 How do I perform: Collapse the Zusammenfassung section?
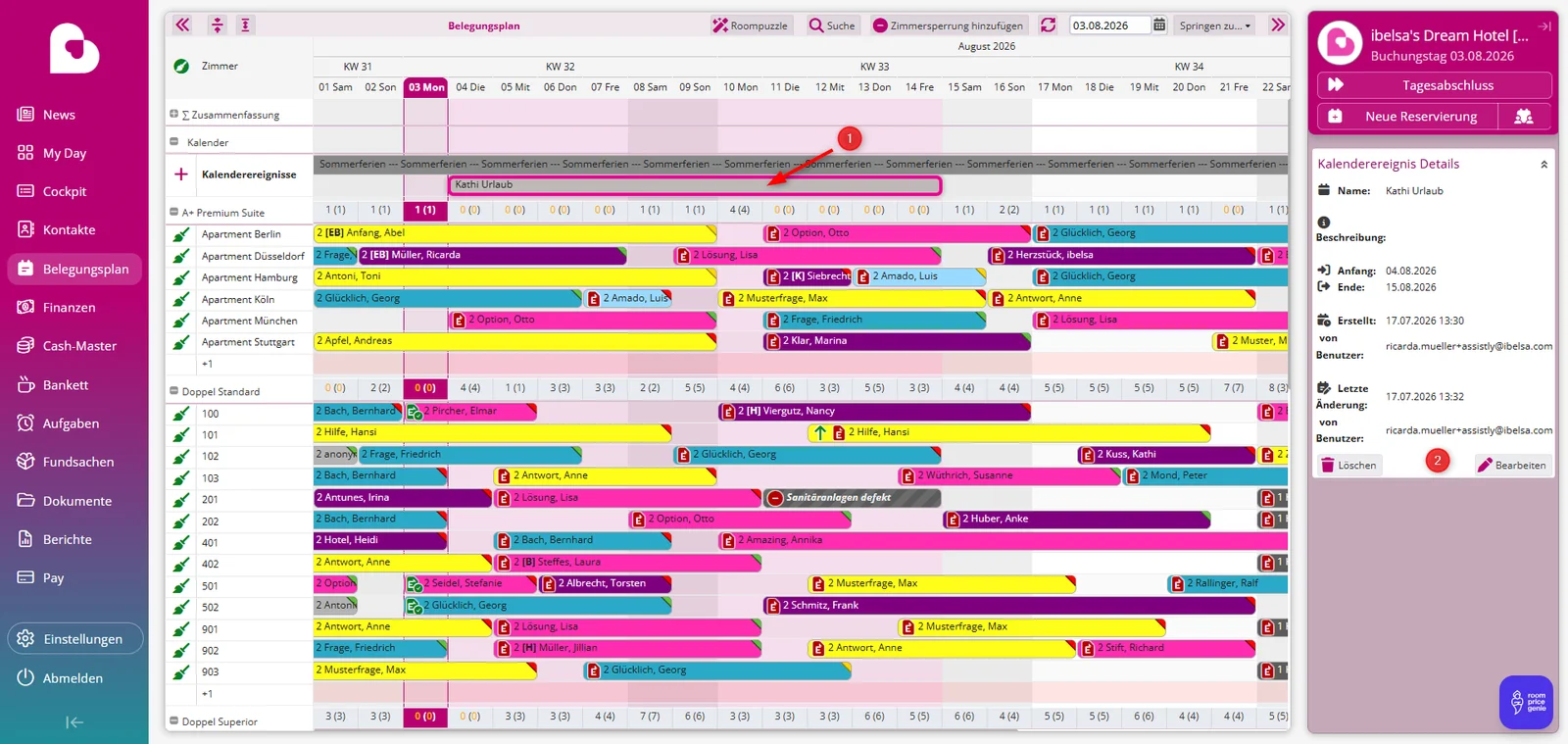tap(173, 115)
